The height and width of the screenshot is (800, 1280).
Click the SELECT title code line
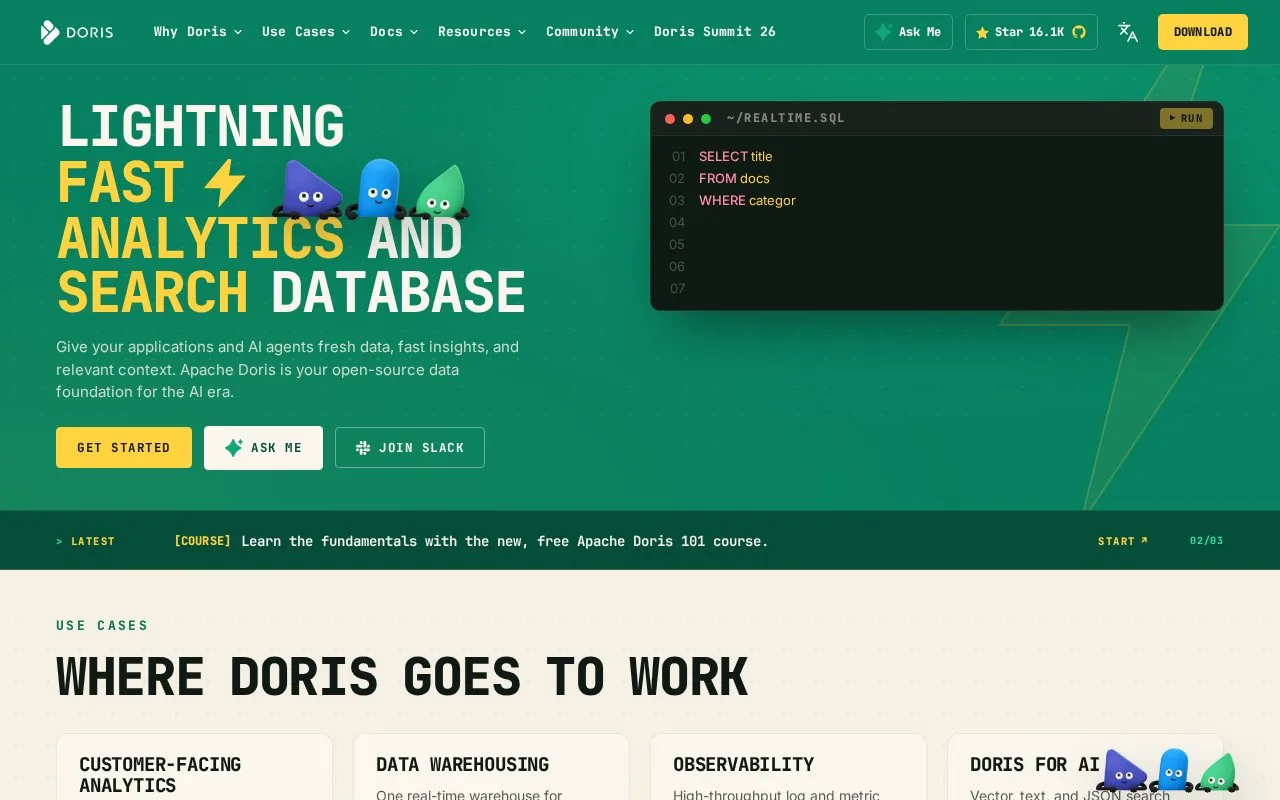(736, 157)
